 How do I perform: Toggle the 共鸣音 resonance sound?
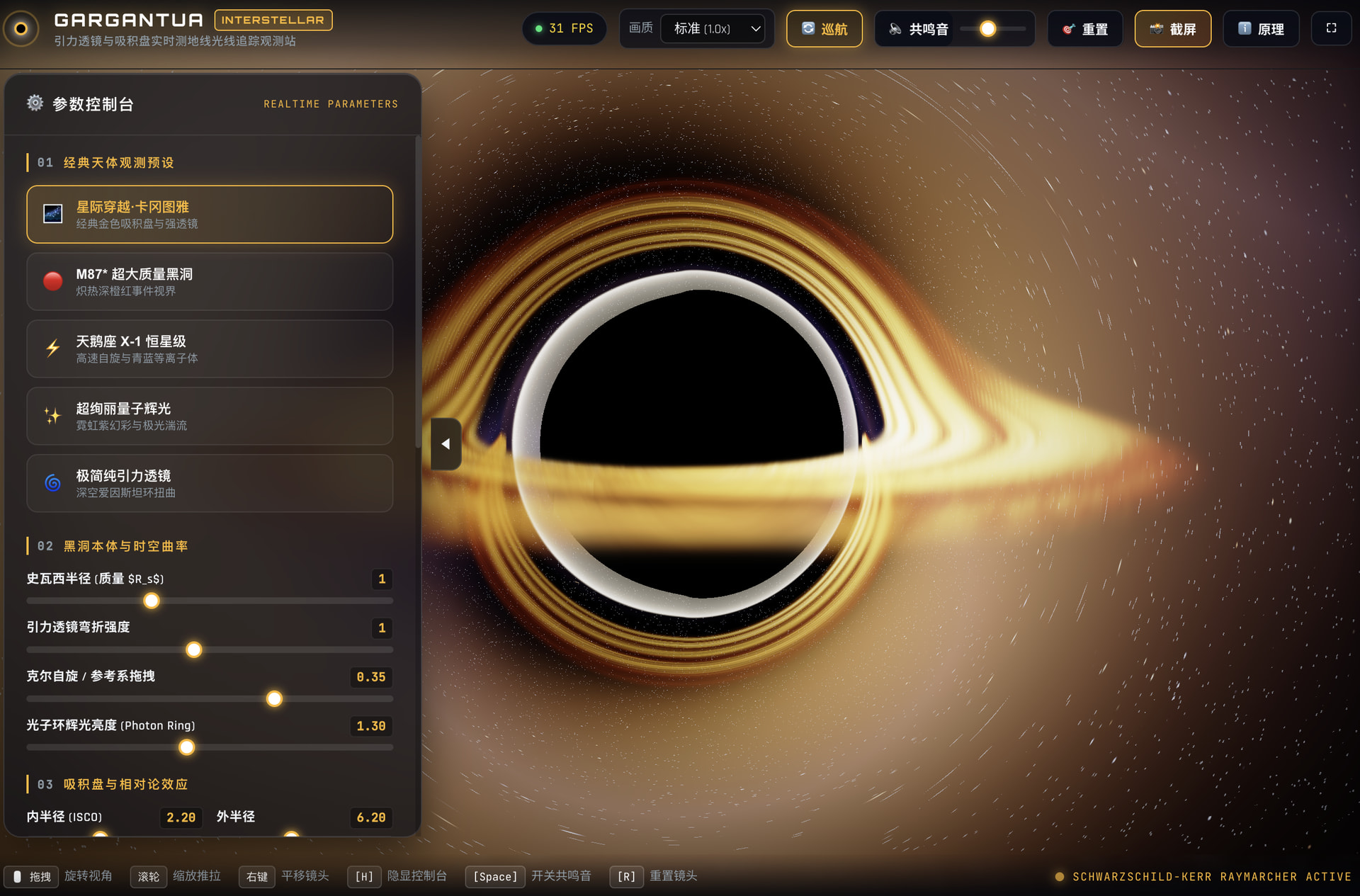click(919, 29)
